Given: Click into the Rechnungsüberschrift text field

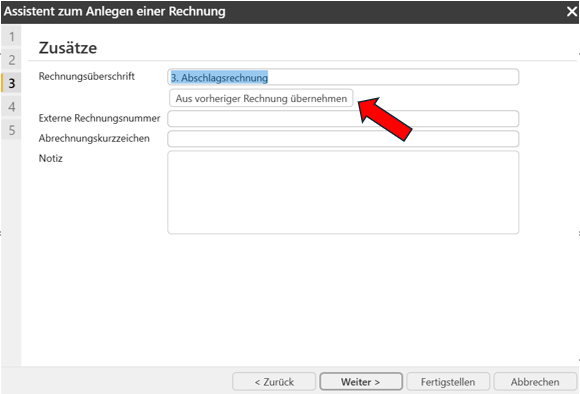Looking at the screenshot, I should tap(343, 77).
